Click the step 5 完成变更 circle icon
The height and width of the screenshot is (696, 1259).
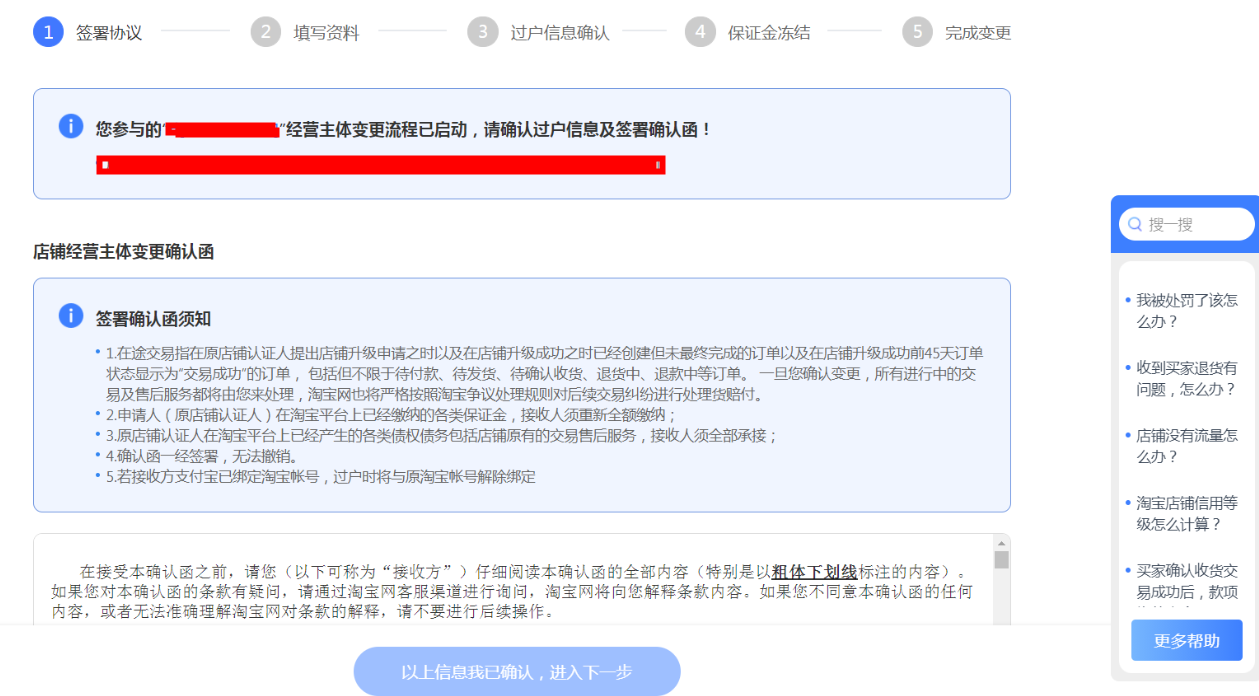point(917,32)
